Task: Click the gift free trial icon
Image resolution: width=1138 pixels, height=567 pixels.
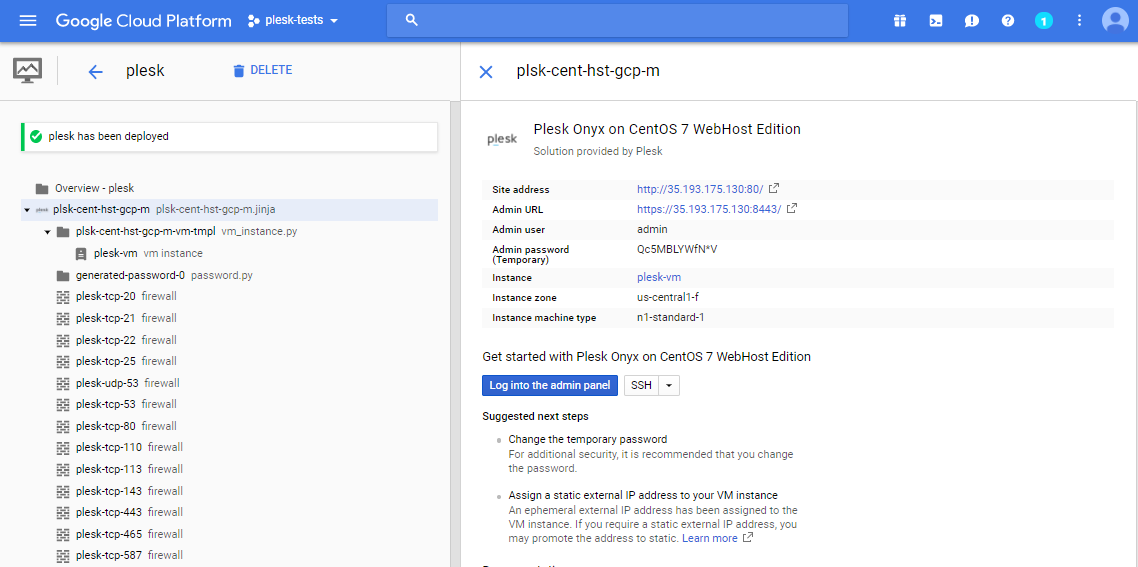Action: pyautogui.click(x=900, y=21)
